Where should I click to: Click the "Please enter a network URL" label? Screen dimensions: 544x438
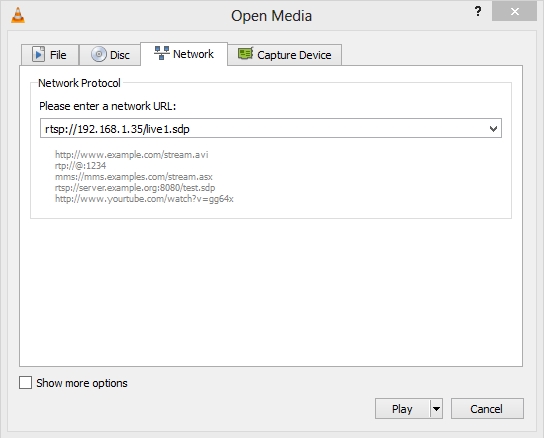(x=108, y=106)
